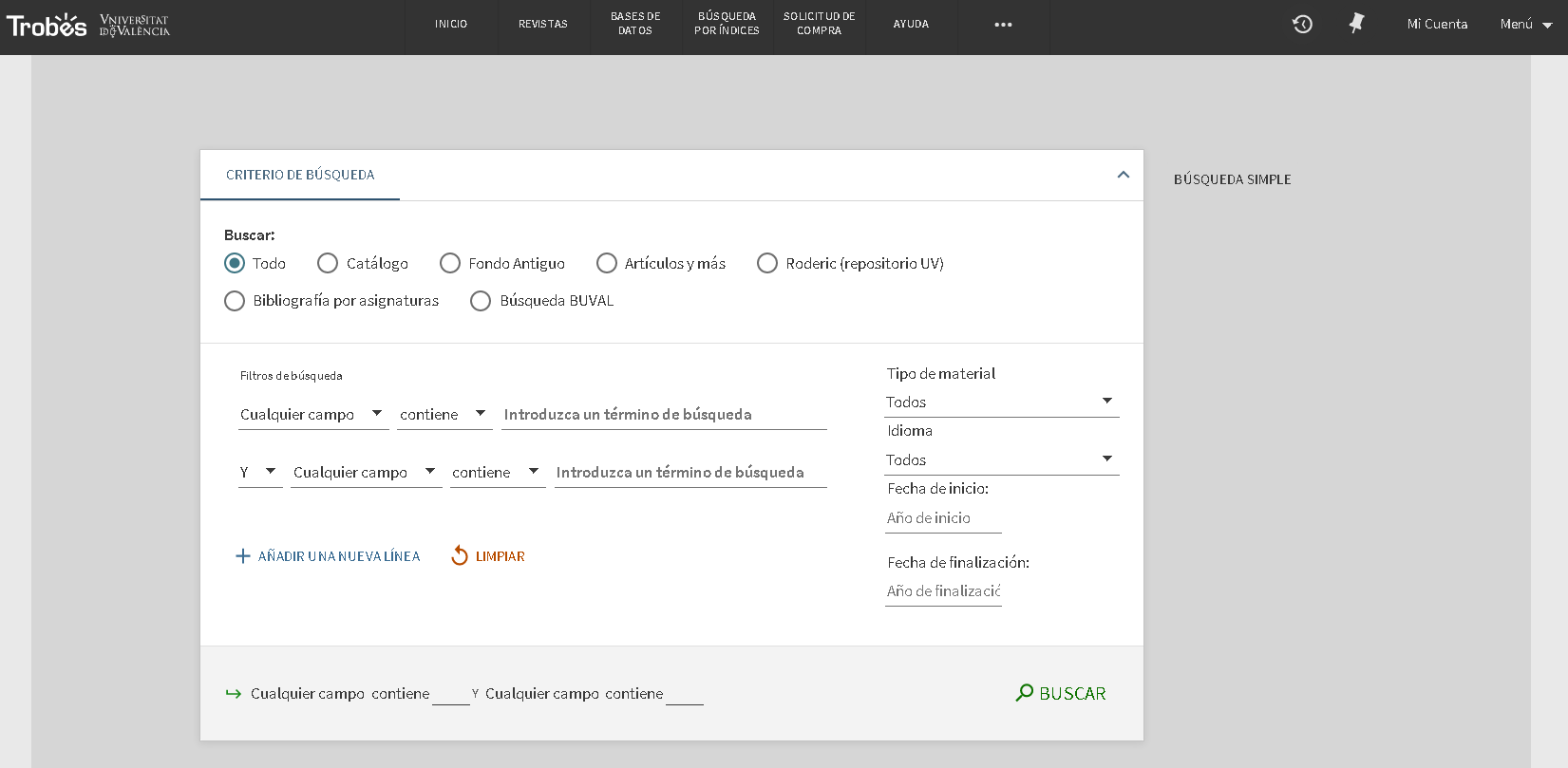
Task: Click Añadir una nueva línea
Action: [x=328, y=556]
